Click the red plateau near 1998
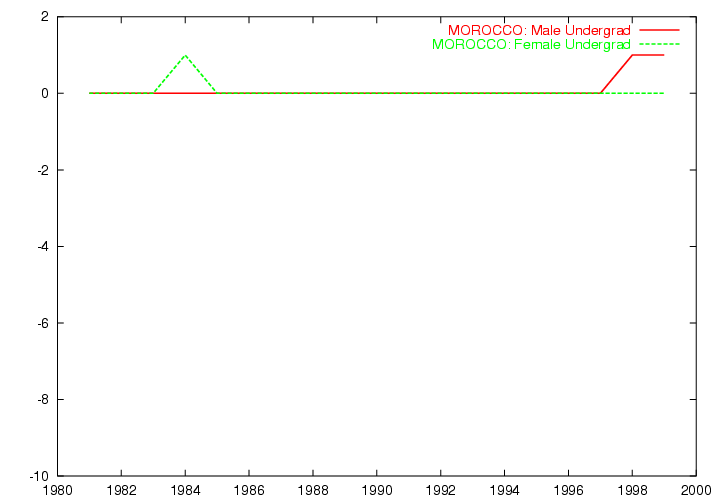 click(648, 55)
